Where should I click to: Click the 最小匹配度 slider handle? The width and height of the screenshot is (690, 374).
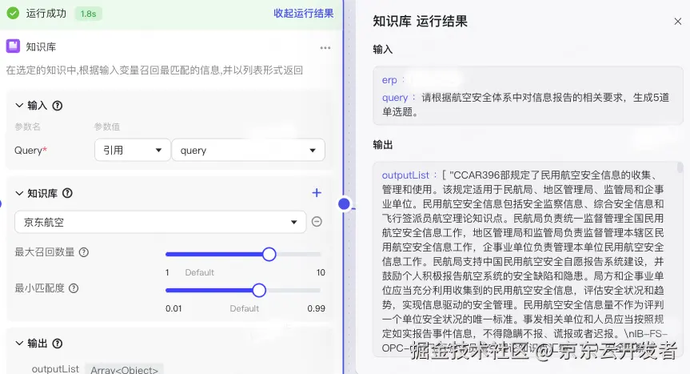(x=259, y=290)
